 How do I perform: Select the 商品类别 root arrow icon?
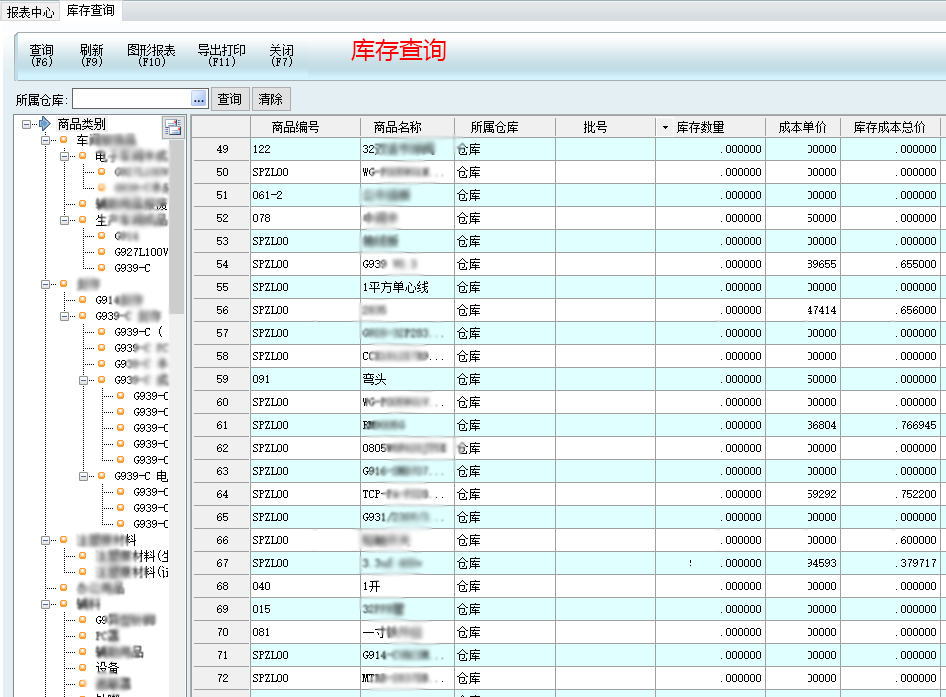pos(45,124)
